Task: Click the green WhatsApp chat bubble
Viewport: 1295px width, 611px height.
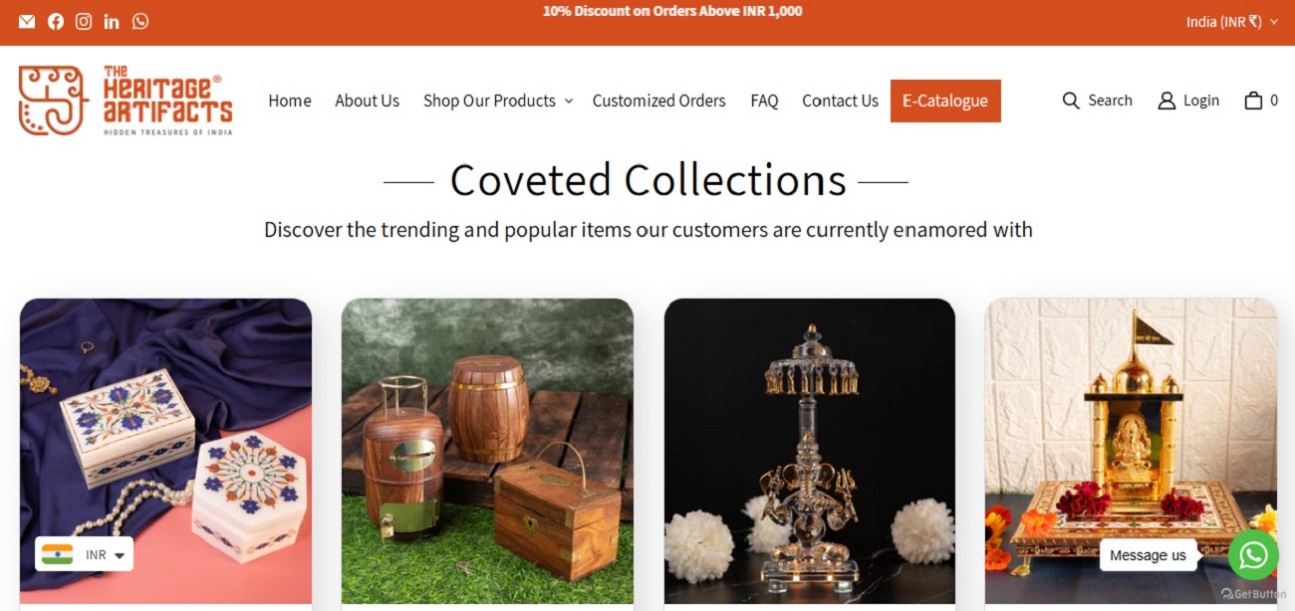Action: (x=1253, y=555)
